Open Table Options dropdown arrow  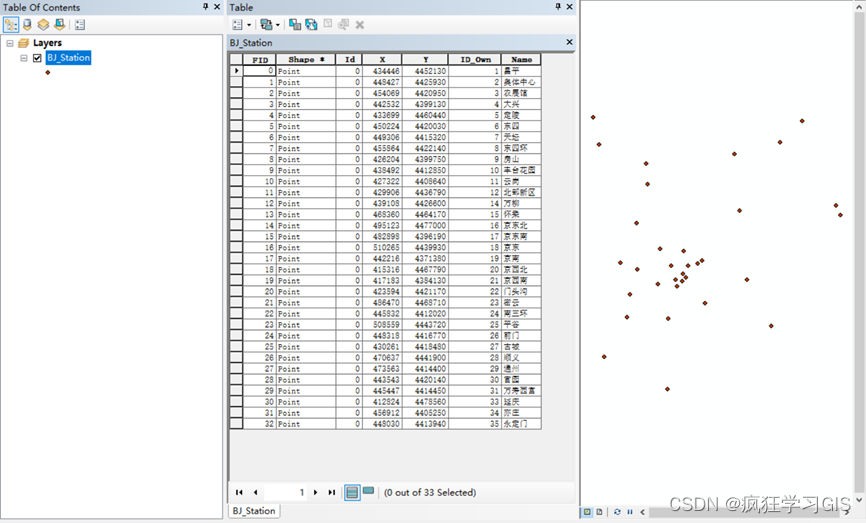click(x=249, y=25)
